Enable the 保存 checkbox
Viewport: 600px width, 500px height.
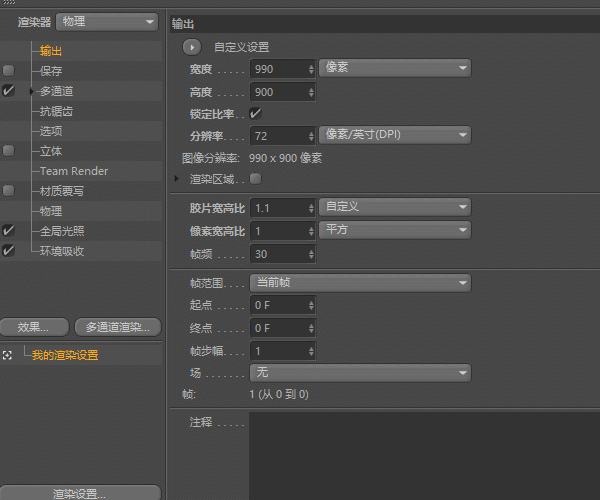[x=8, y=70]
